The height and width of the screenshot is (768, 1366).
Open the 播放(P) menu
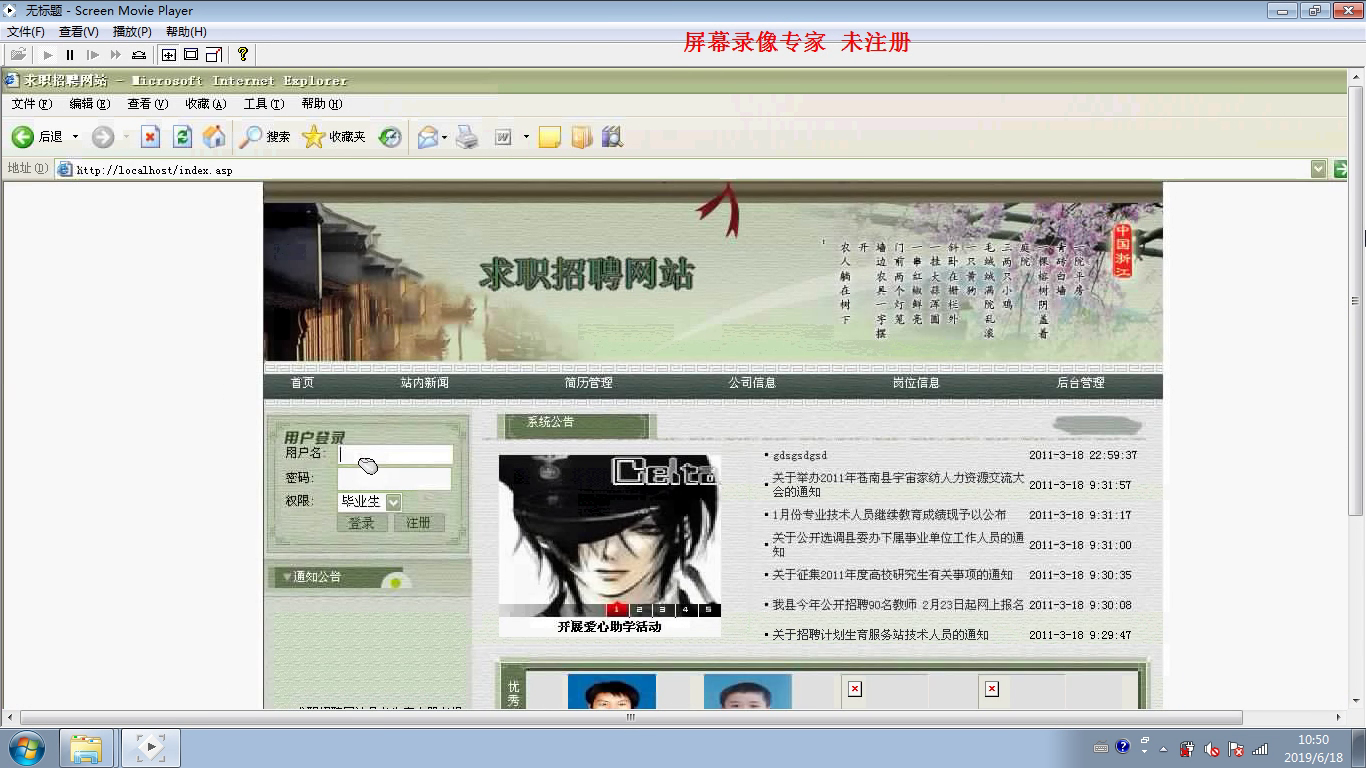[132, 32]
